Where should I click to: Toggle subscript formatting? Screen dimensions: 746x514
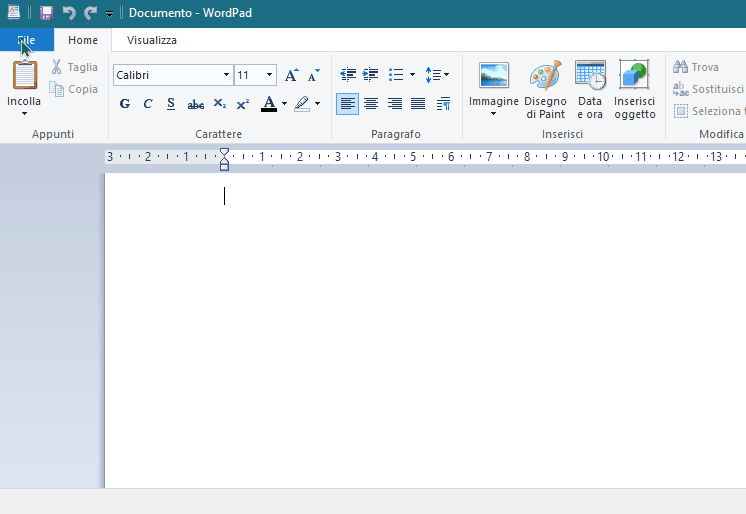(x=220, y=103)
